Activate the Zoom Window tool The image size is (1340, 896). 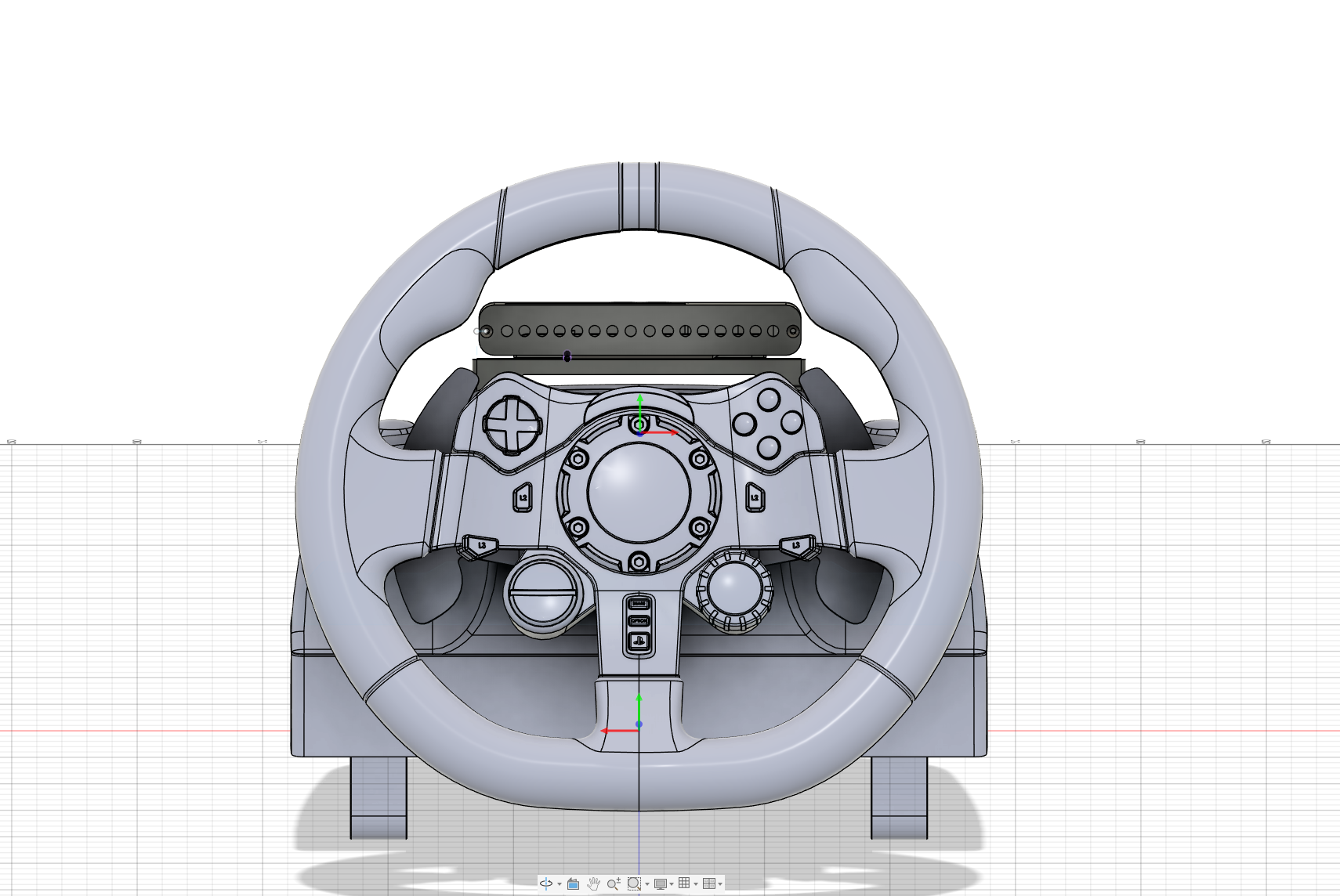pyautogui.click(x=634, y=883)
